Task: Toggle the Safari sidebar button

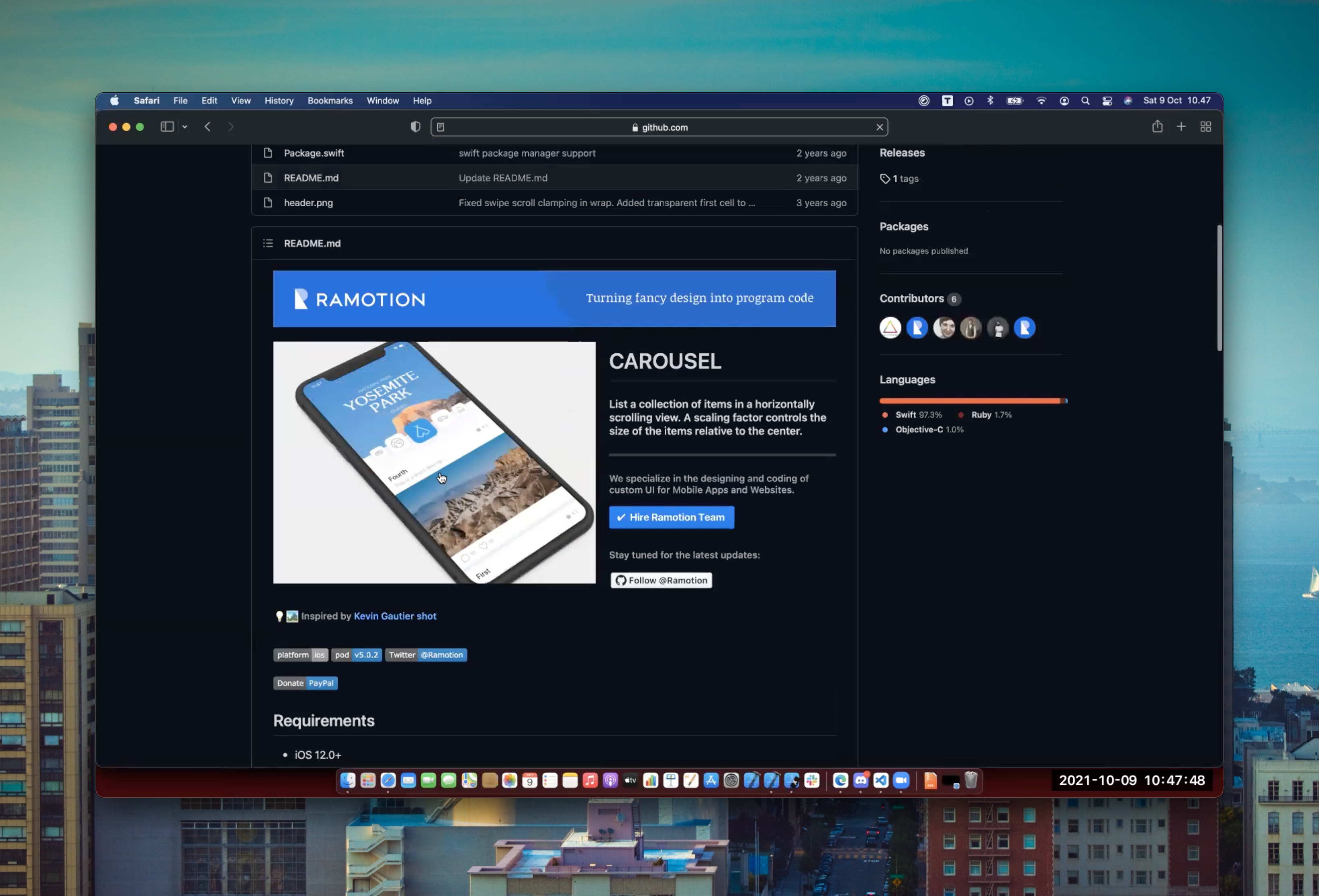Action: [x=167, y=127]
